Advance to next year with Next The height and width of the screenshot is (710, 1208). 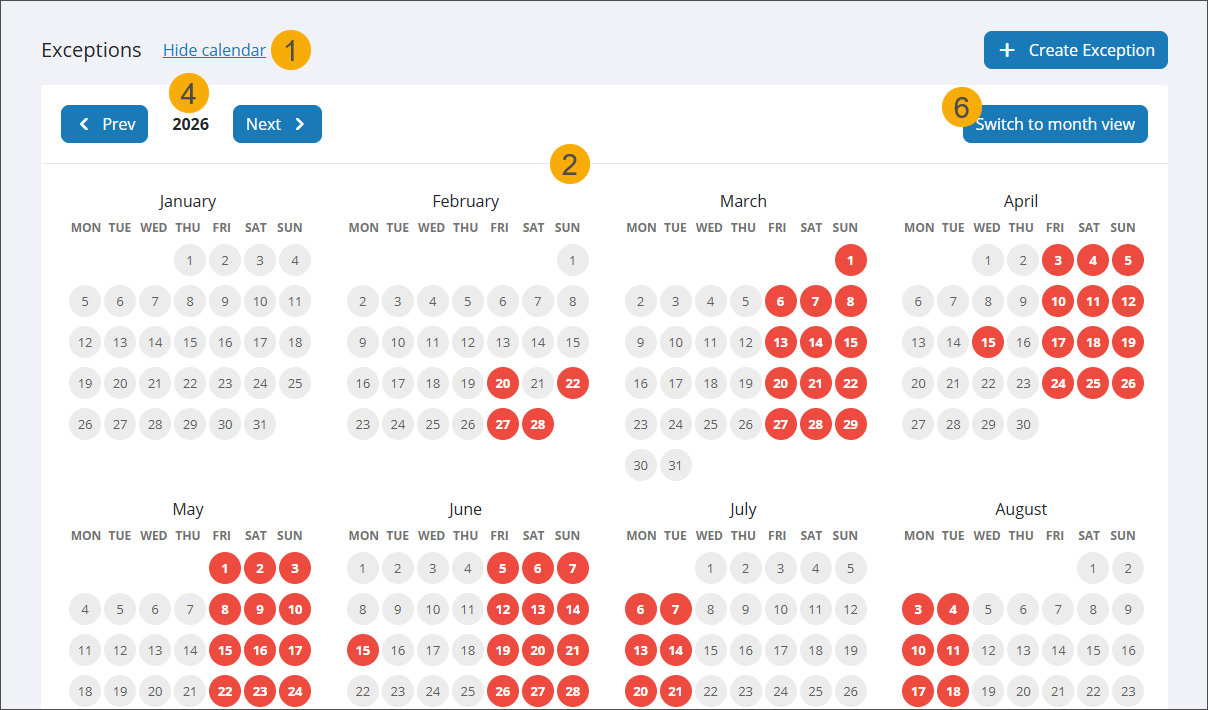pos(277,124)
